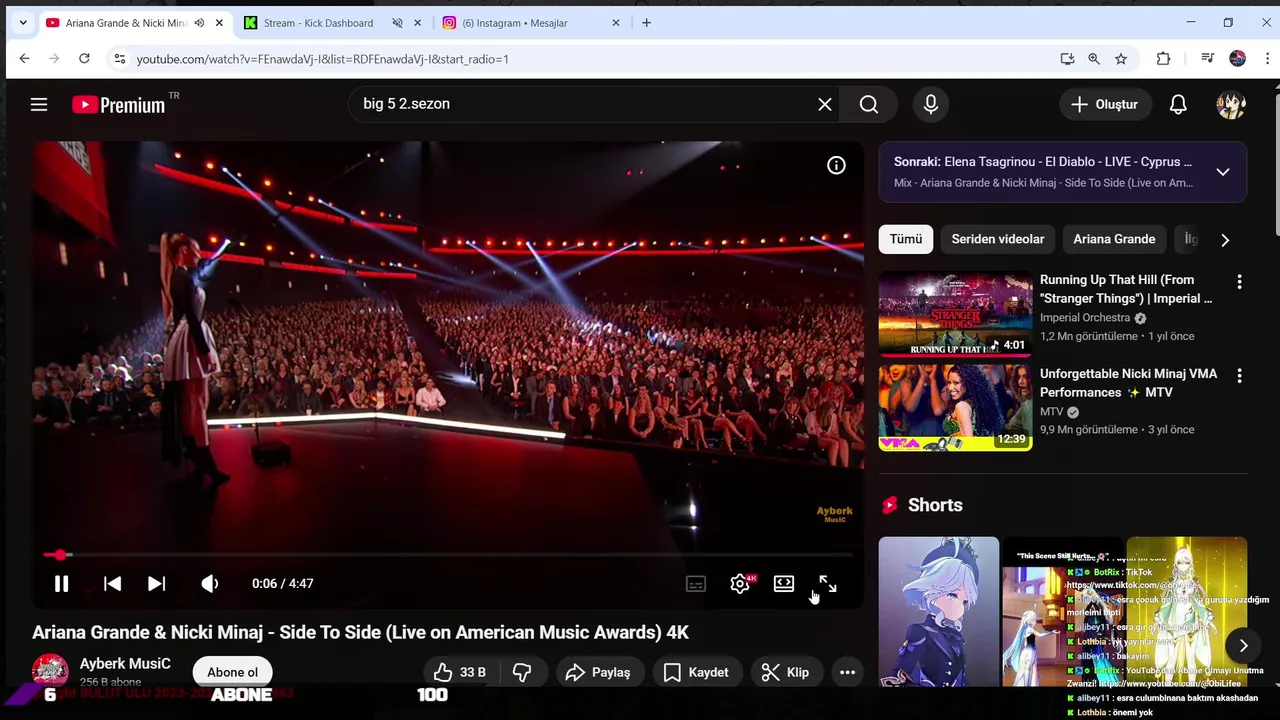The image size is (1280, 720).
Task: Select the Tümü filter chip
Action: click(x=906, y=239)
